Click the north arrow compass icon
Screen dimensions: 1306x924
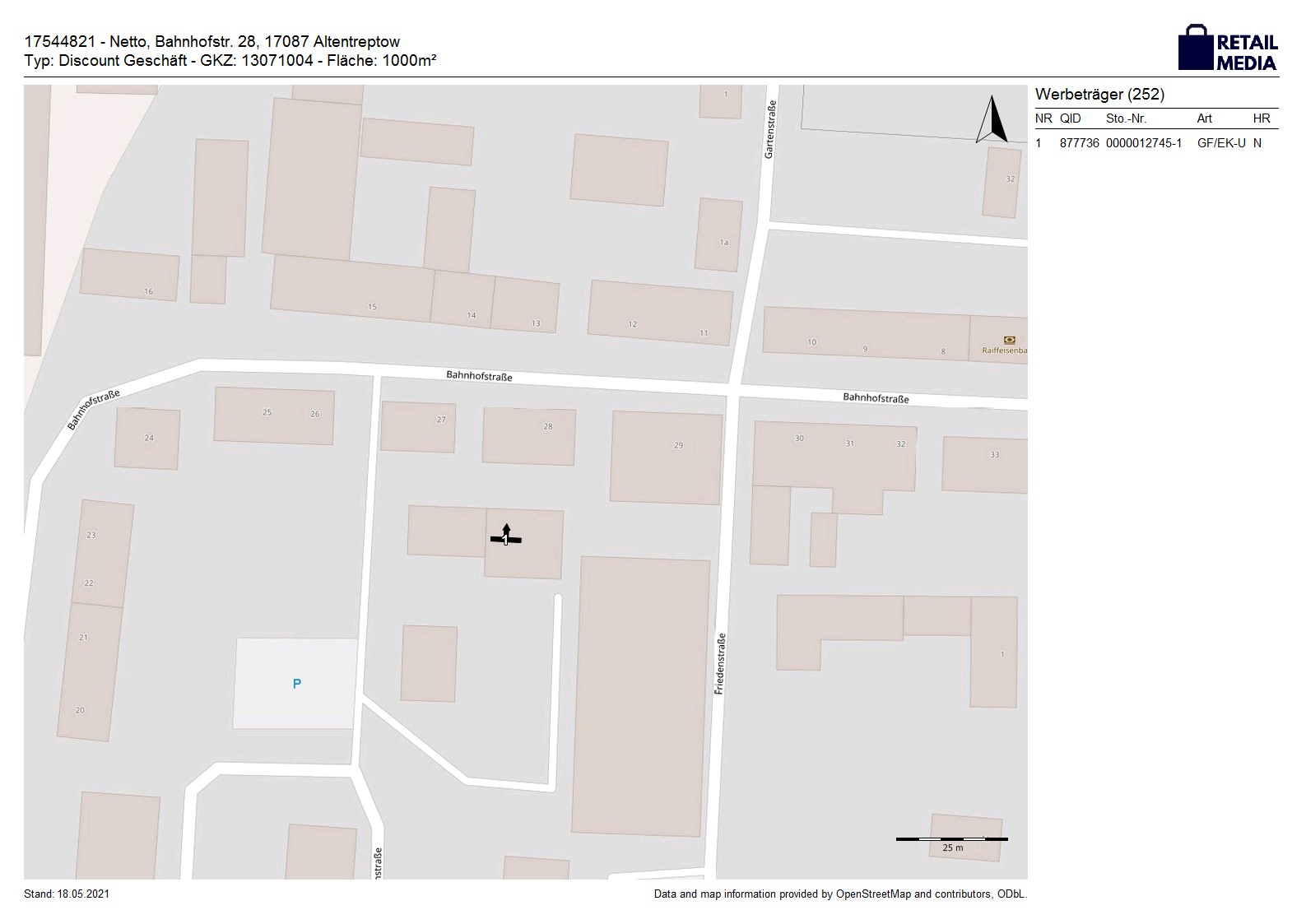[992, 120]
